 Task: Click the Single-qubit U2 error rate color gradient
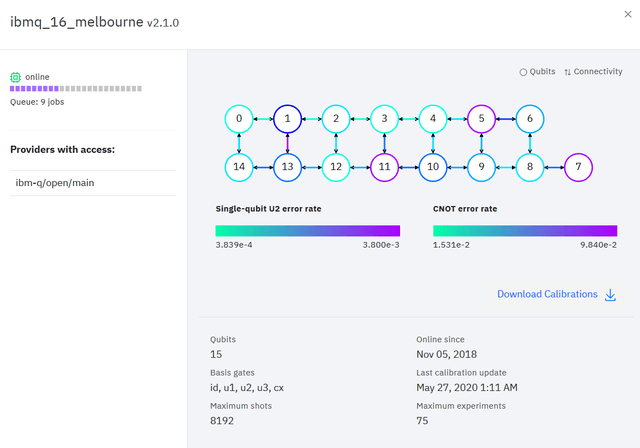[308, 231]
